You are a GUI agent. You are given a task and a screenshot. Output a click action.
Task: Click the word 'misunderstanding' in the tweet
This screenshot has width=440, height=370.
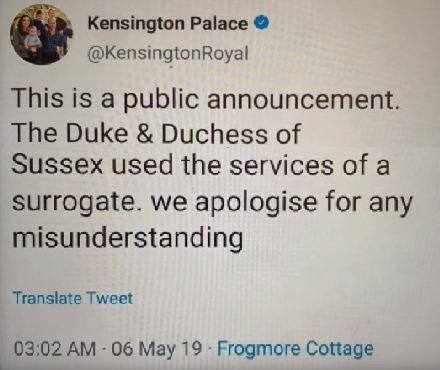128,237
